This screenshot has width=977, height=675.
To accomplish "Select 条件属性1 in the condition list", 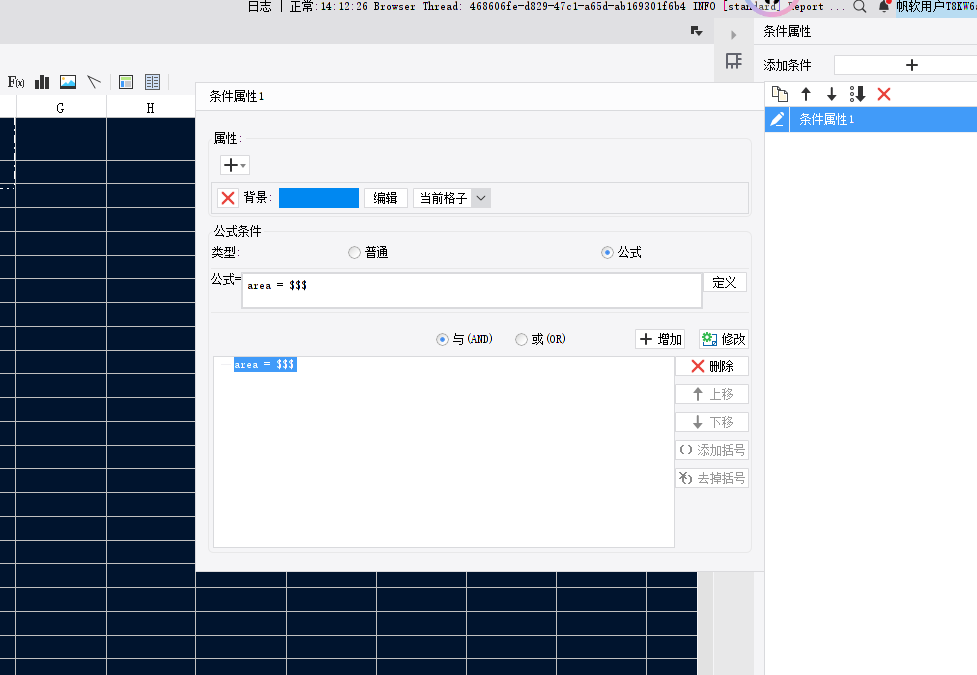I will pos(827,119).
